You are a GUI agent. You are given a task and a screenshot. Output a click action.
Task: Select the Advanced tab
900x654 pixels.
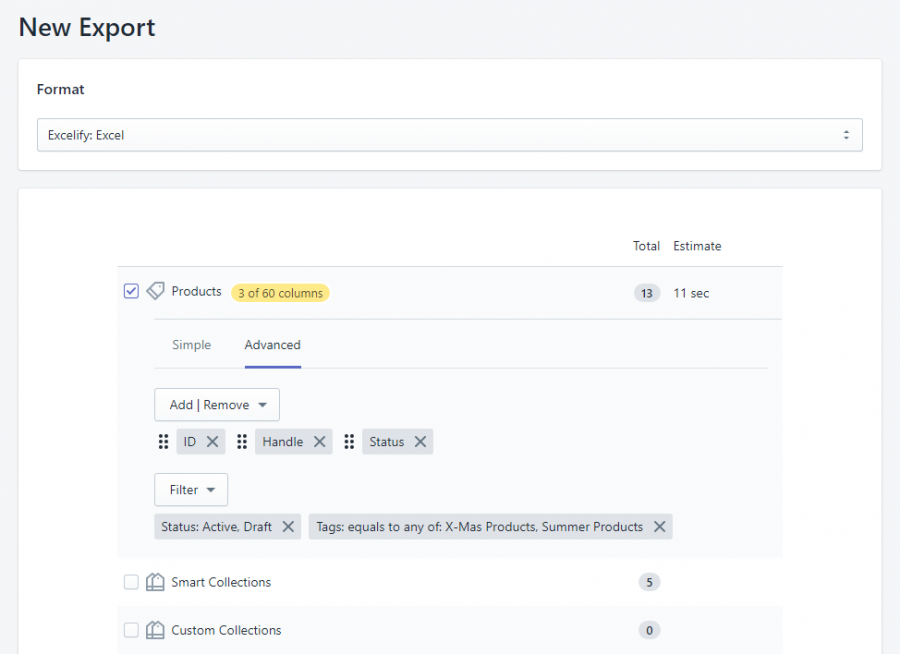pos(272,344)
